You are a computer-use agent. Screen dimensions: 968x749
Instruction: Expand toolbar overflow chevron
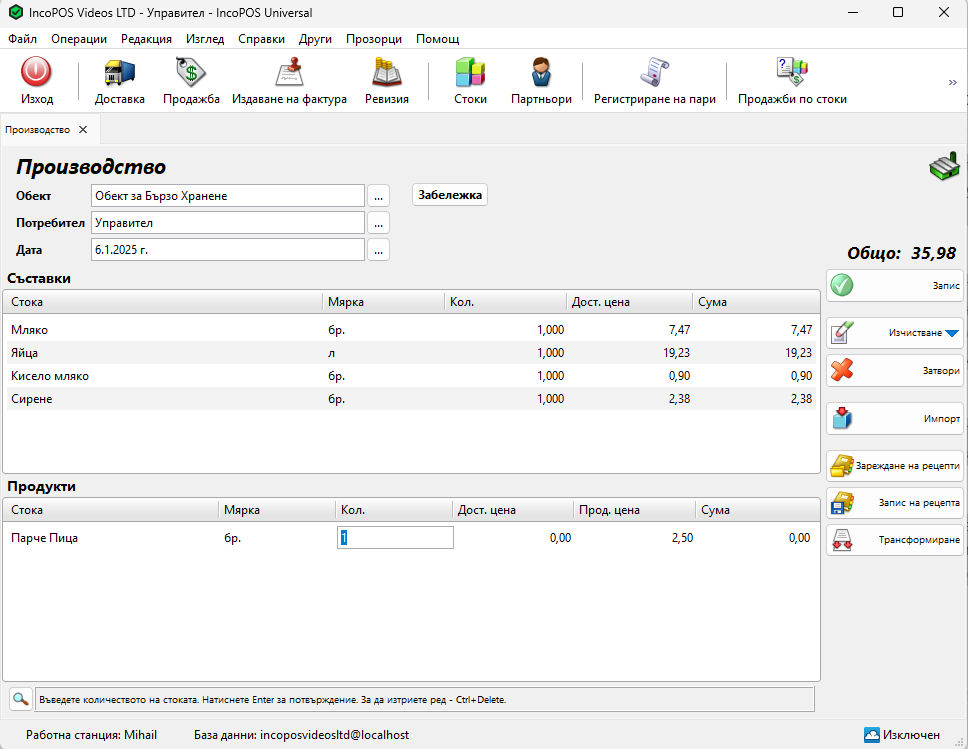(953, 83)
